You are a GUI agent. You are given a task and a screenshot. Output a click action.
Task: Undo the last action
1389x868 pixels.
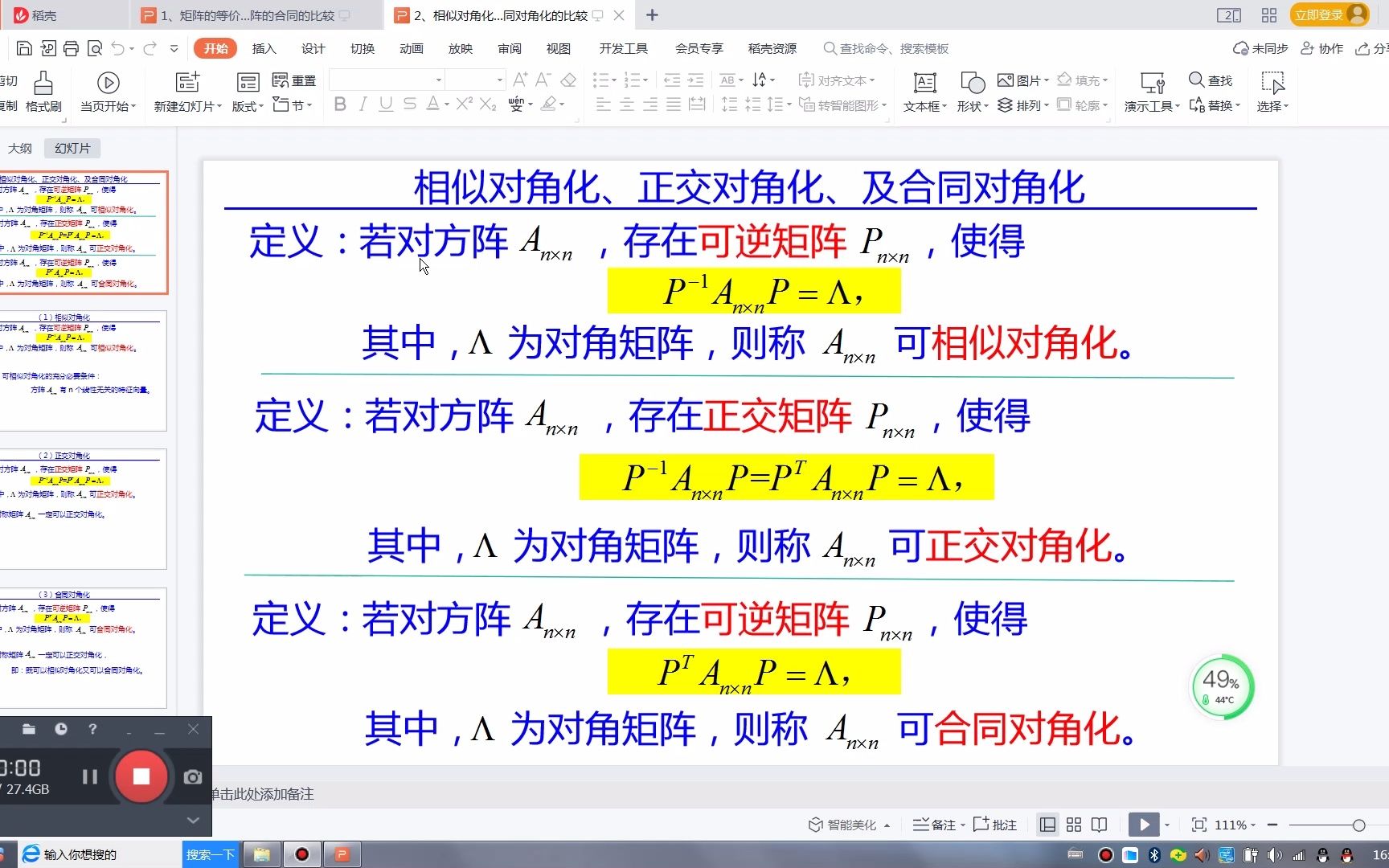[118, 48]
